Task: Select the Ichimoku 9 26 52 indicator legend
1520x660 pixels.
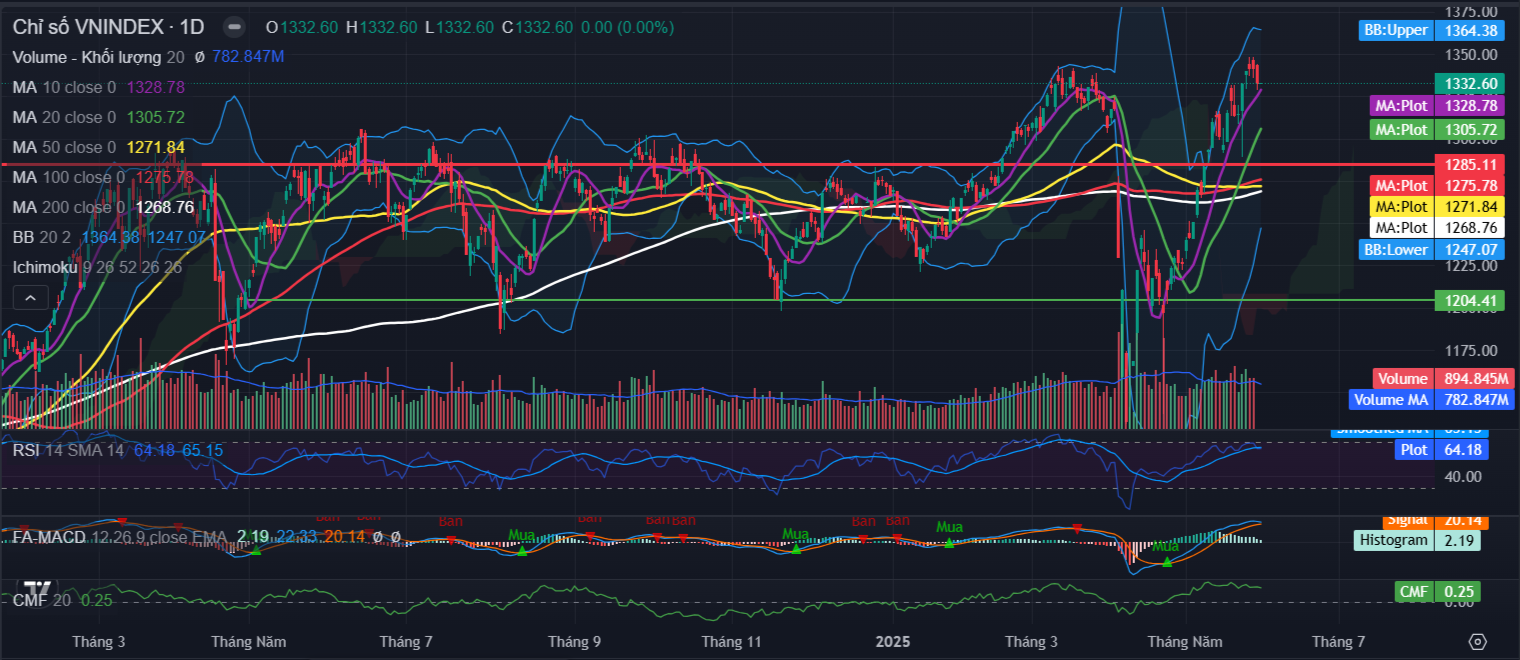Action: [97, 267]
